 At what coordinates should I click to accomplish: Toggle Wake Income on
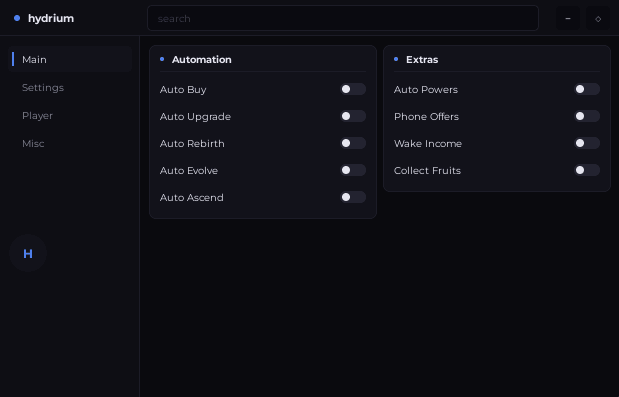point(587,143)
